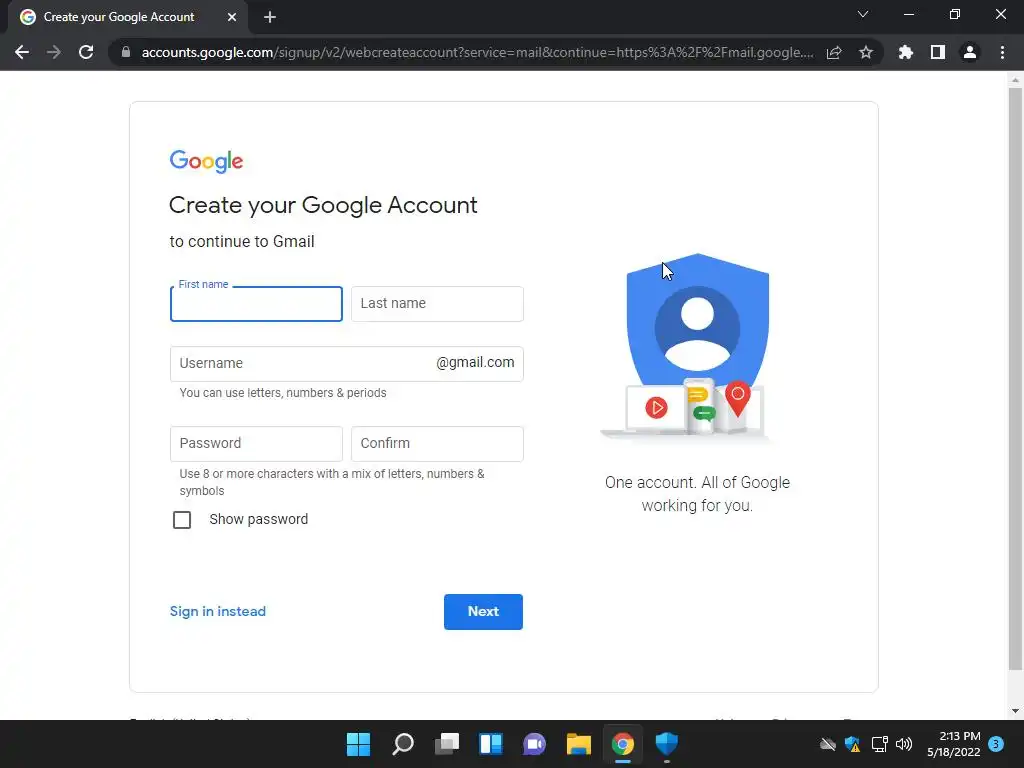1024x768 pixels.
Task: Click the Sign in instead link
Action: point(217,611)
